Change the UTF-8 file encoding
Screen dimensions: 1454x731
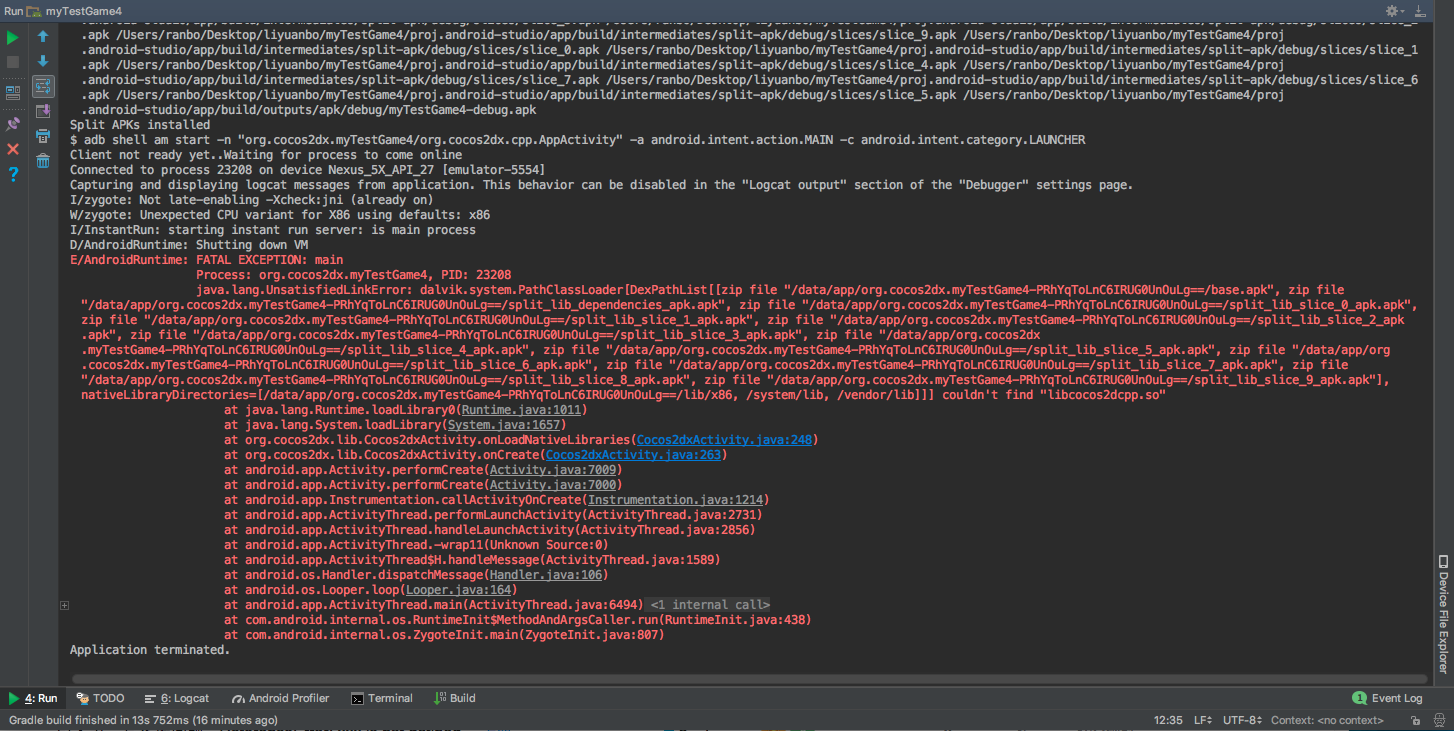pos(1242,720)
